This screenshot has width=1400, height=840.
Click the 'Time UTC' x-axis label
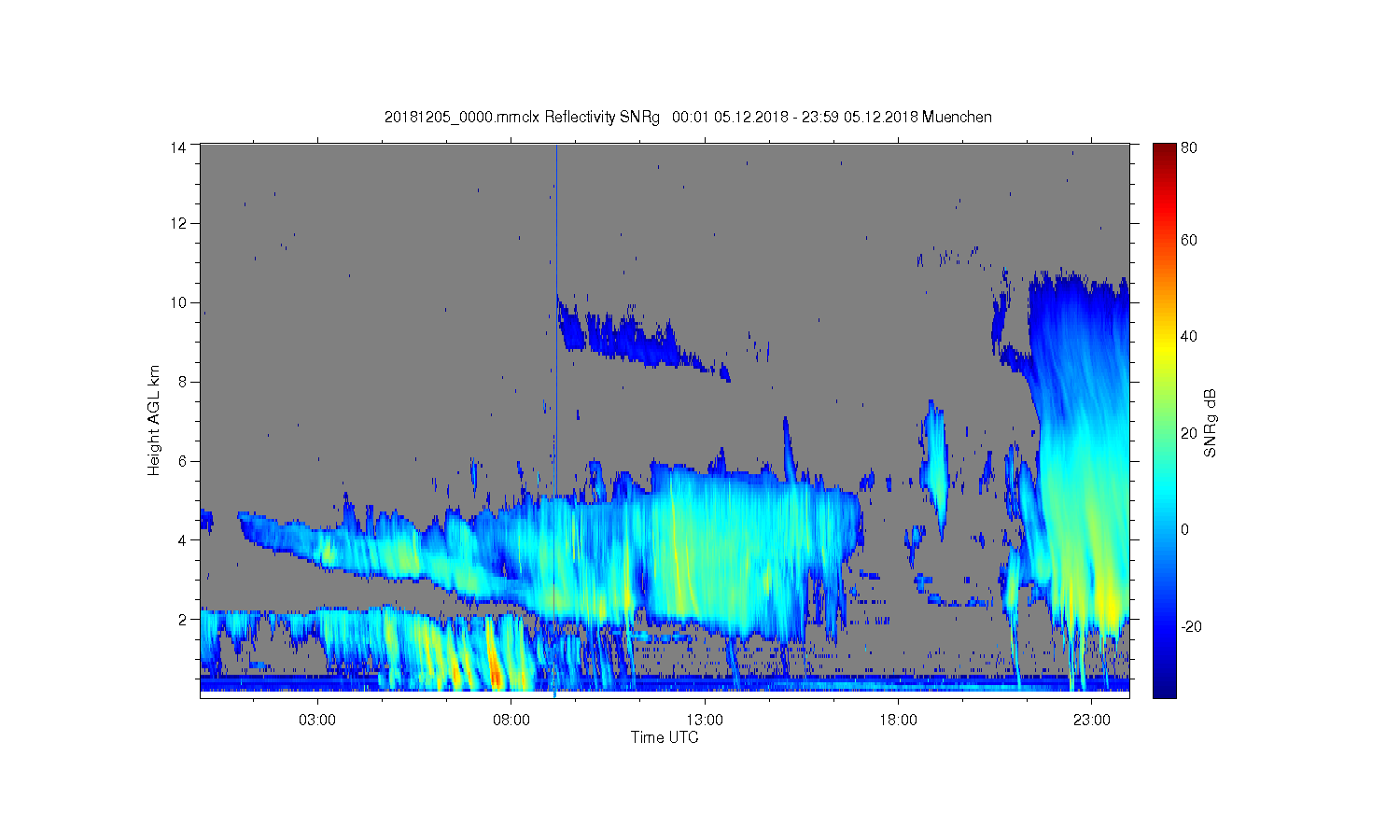(x=665, y=737)
